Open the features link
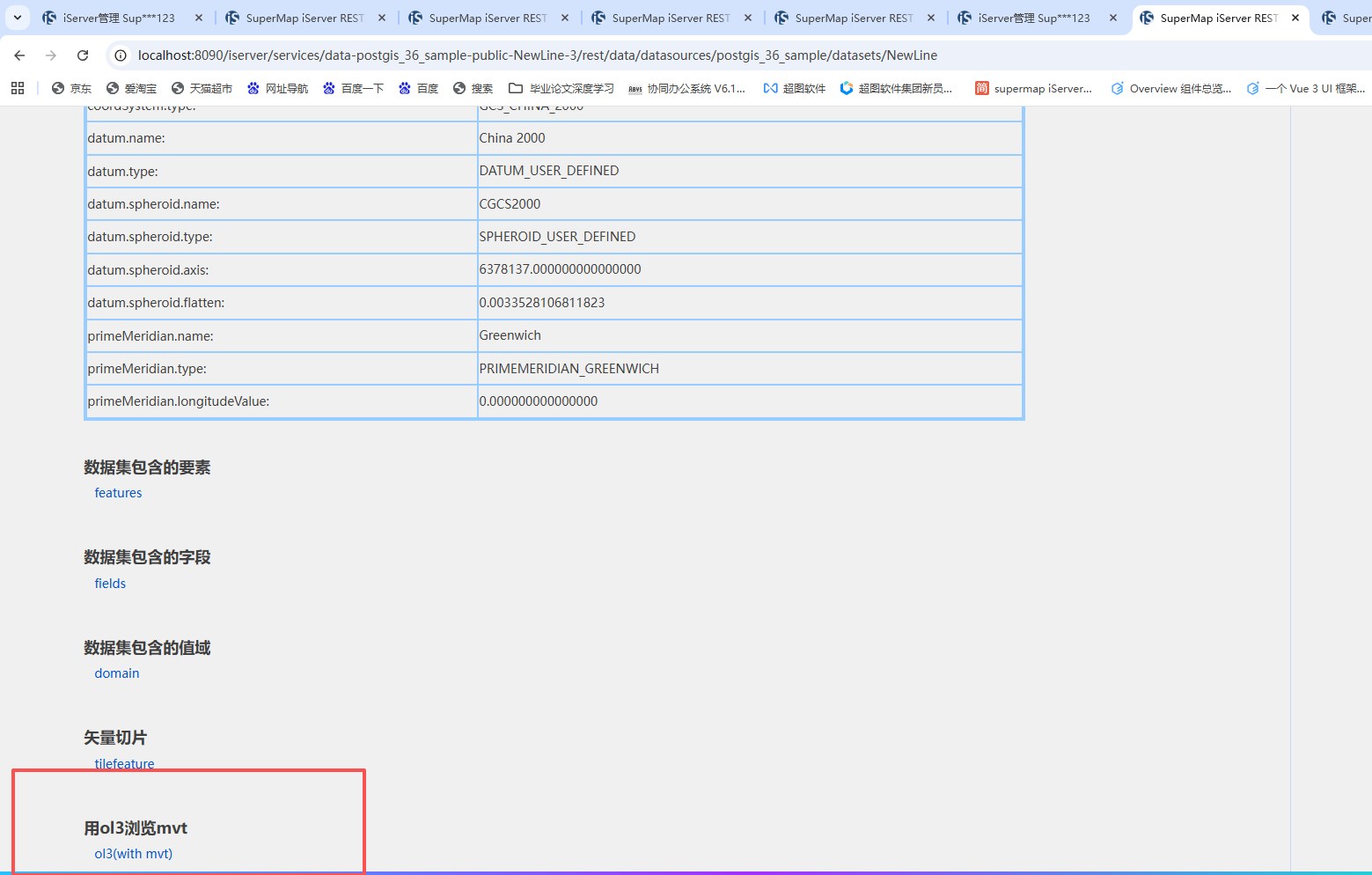 click(x=118, y=493)
